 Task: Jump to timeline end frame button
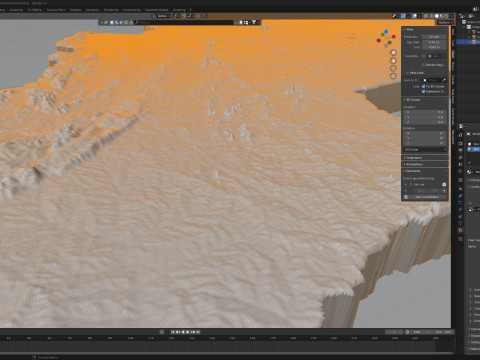click(x=198, y=332)
